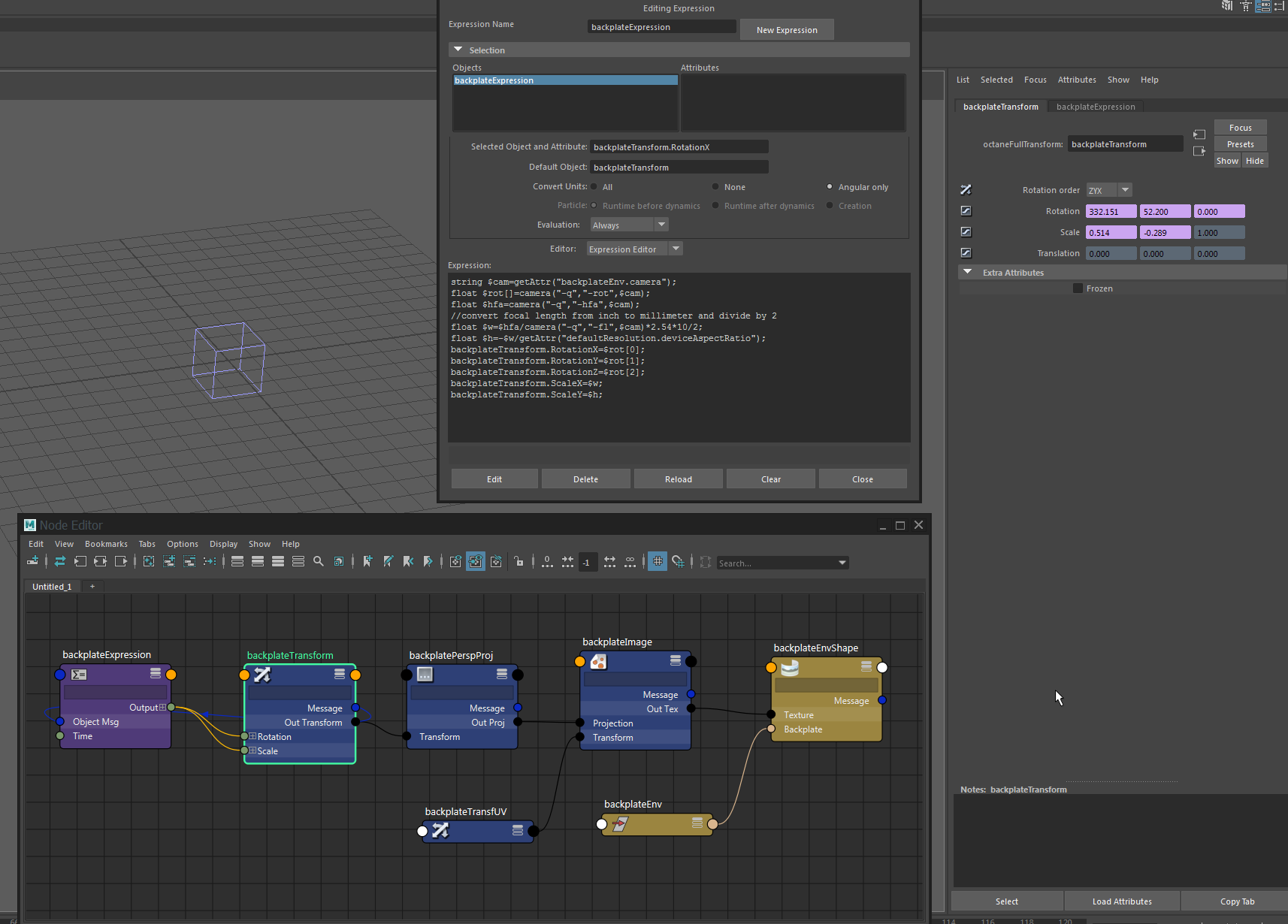
Task: Go to previous bookmark in Node Editor
Action: pos(408,561)
